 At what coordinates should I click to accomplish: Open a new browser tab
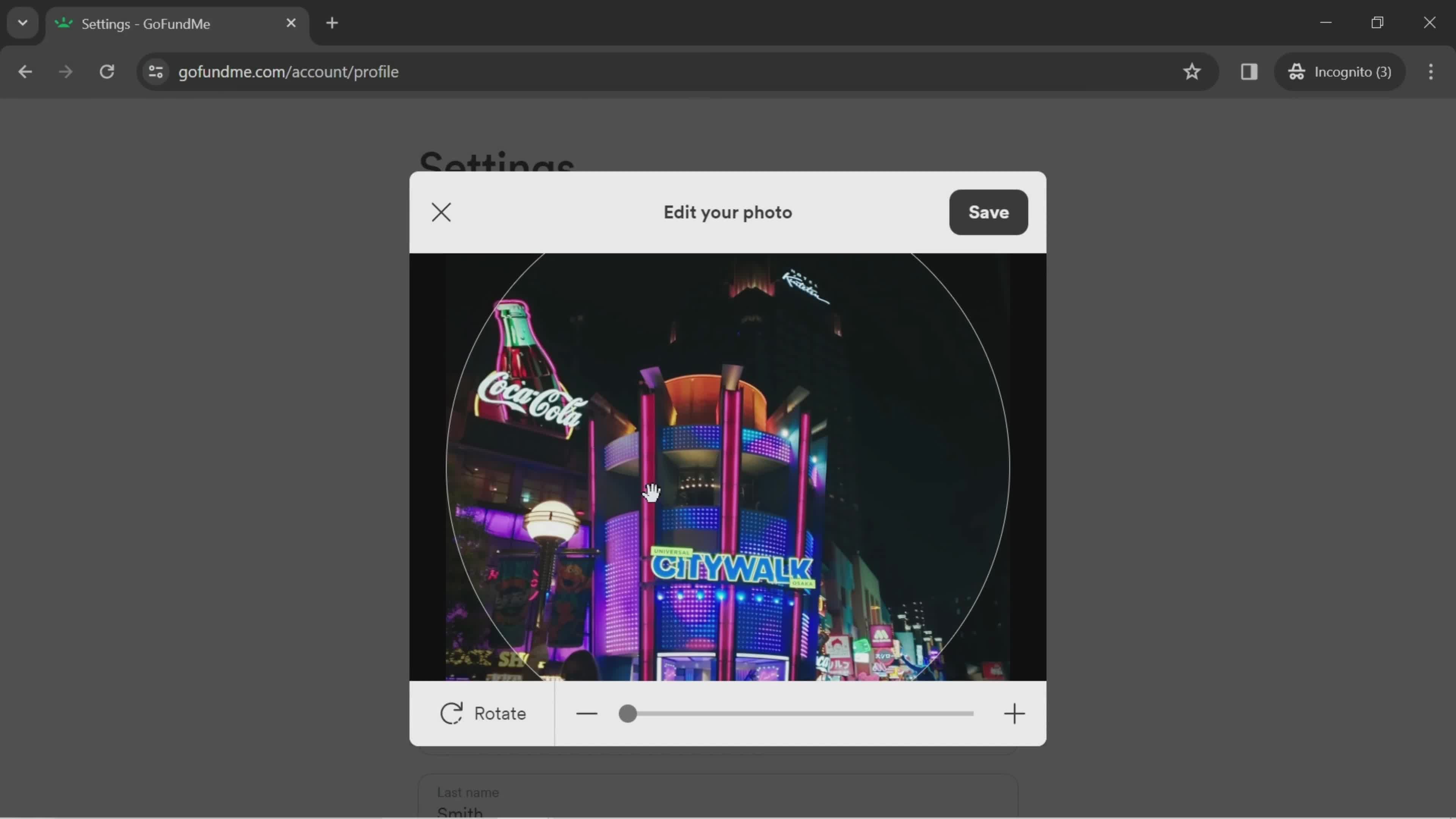tap(333, 23)
